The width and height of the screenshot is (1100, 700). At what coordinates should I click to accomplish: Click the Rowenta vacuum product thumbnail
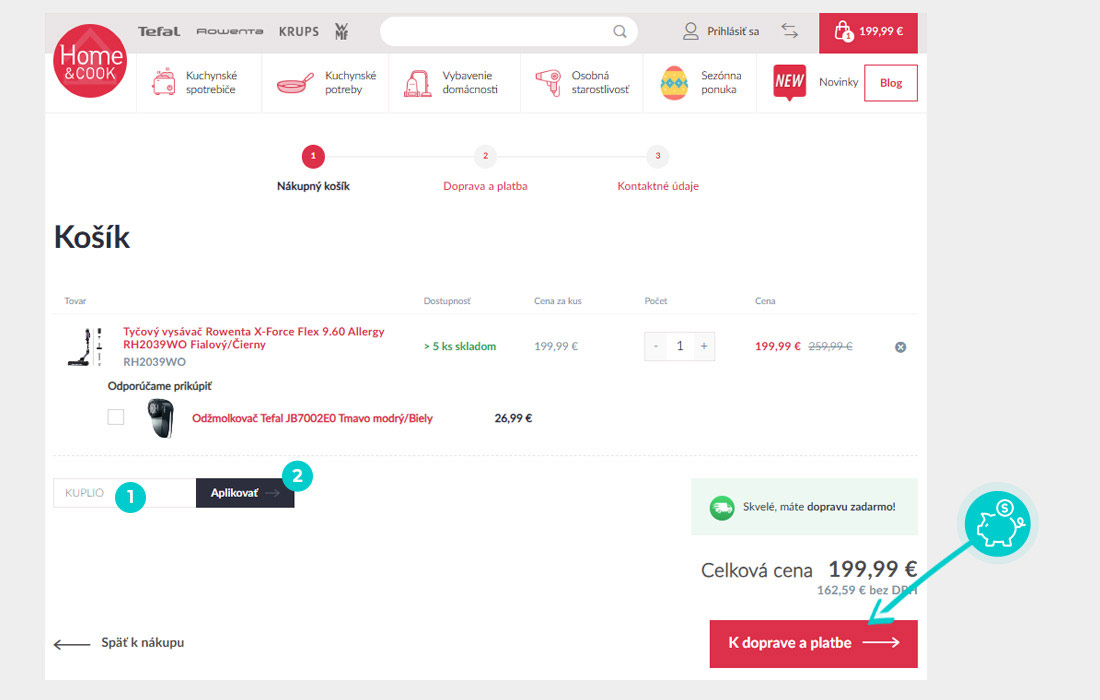(86, 346)
